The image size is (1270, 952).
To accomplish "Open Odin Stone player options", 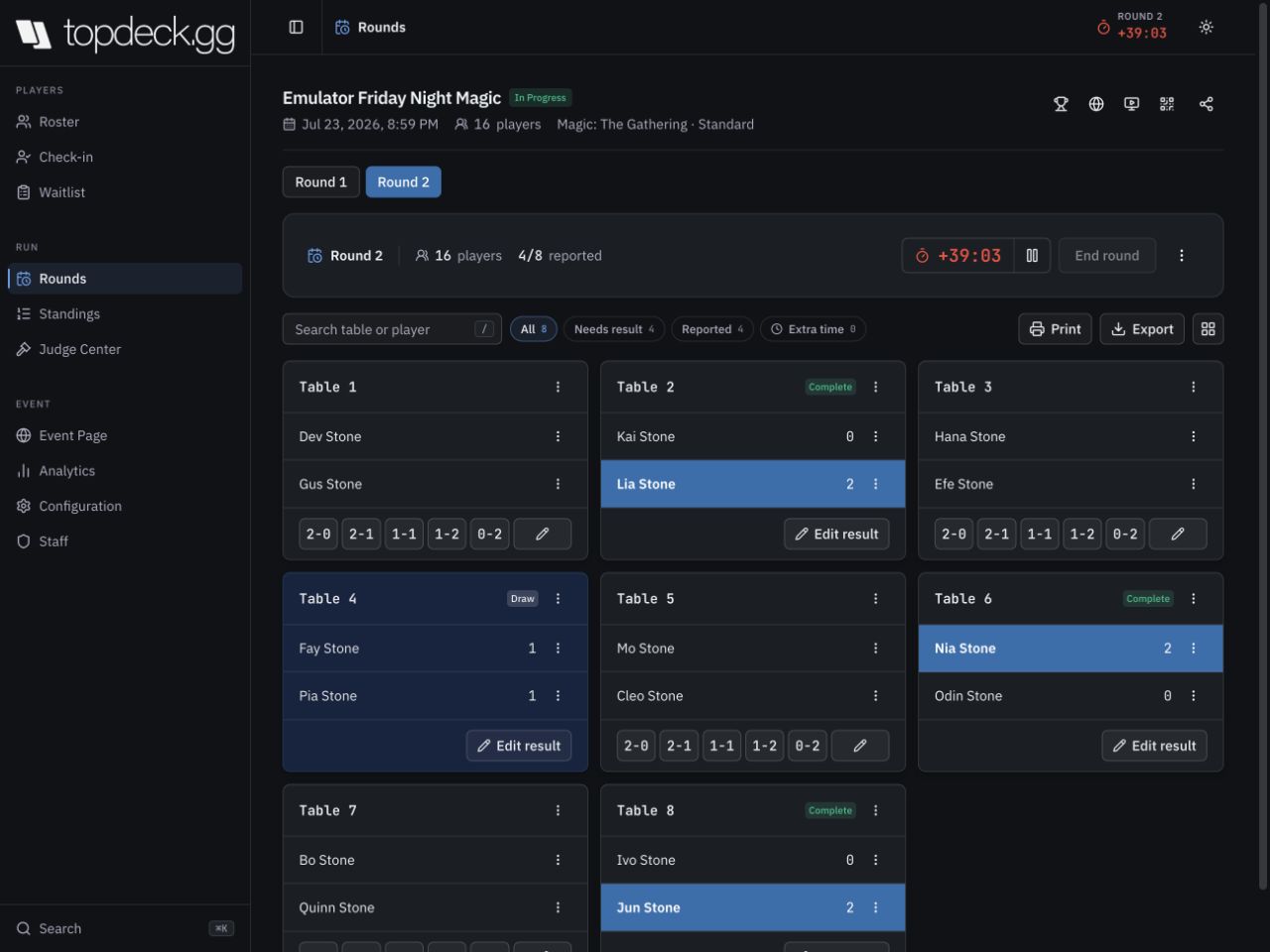I will click(1193, 696).
